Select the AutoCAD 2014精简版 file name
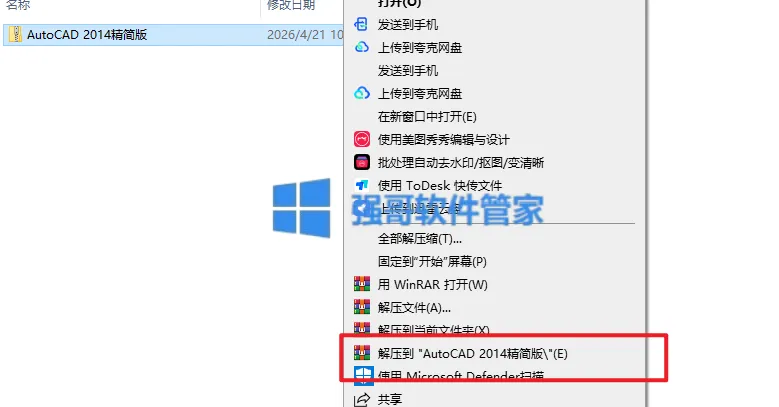This screenshot has height=407, width=779. 87,34
